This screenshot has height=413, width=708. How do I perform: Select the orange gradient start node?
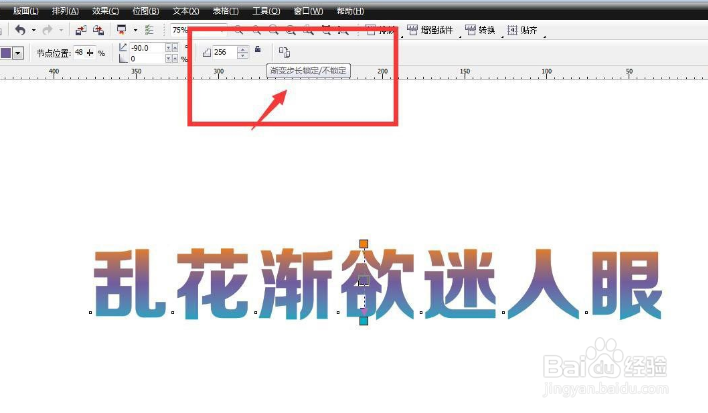click(x=363, y=244)
